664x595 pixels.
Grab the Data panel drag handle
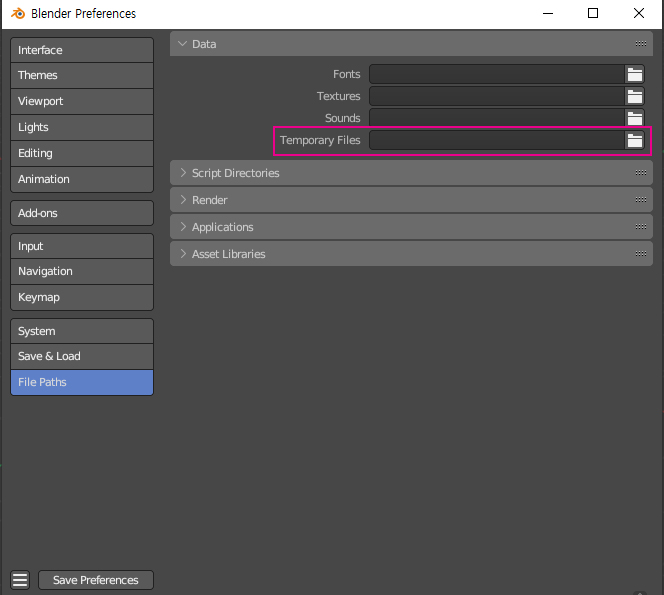pos(640,44)
